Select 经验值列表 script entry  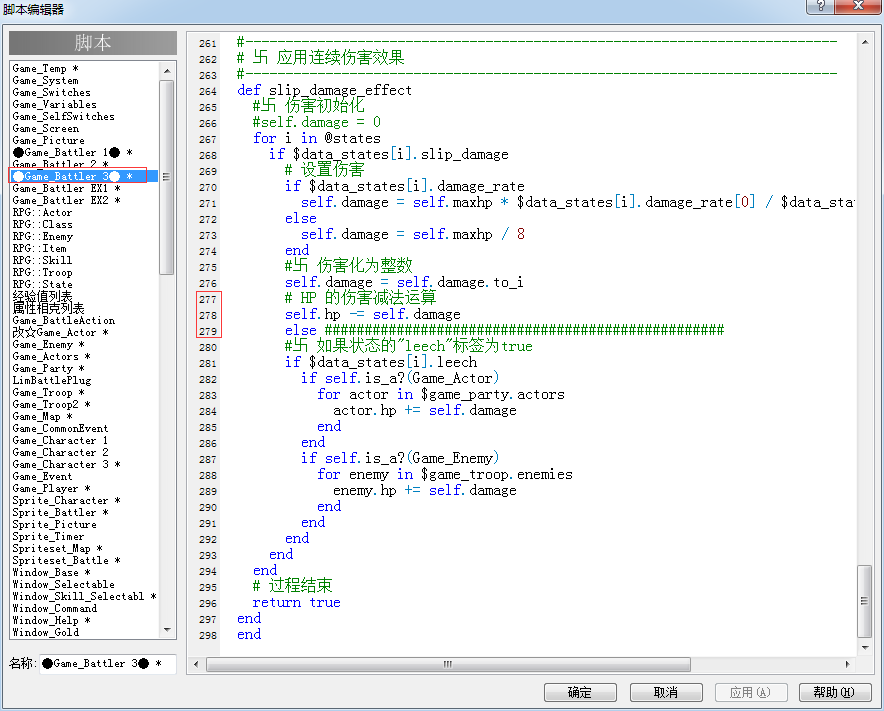[x=42, y=296]
